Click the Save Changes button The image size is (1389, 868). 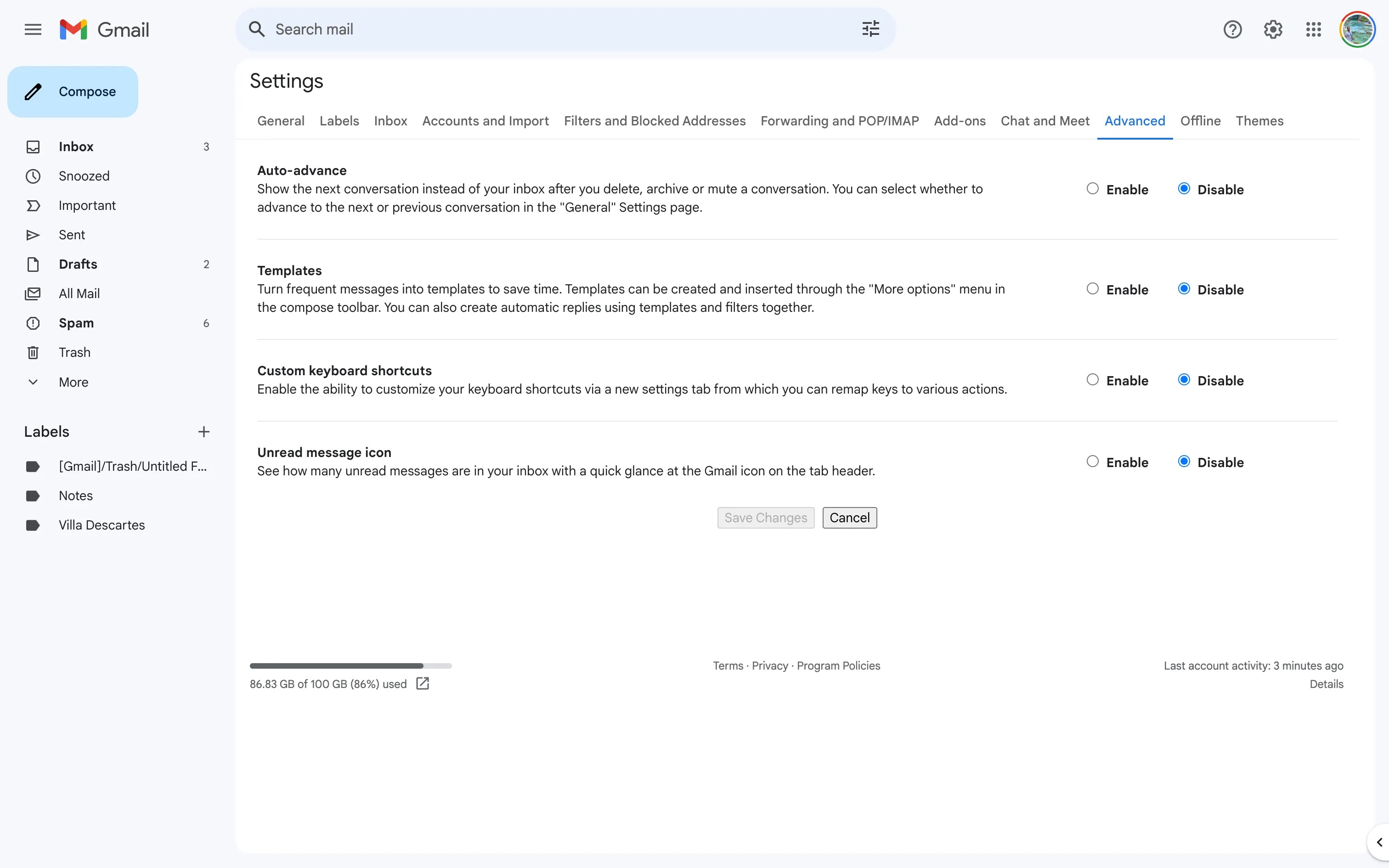[x=766, y=518]
